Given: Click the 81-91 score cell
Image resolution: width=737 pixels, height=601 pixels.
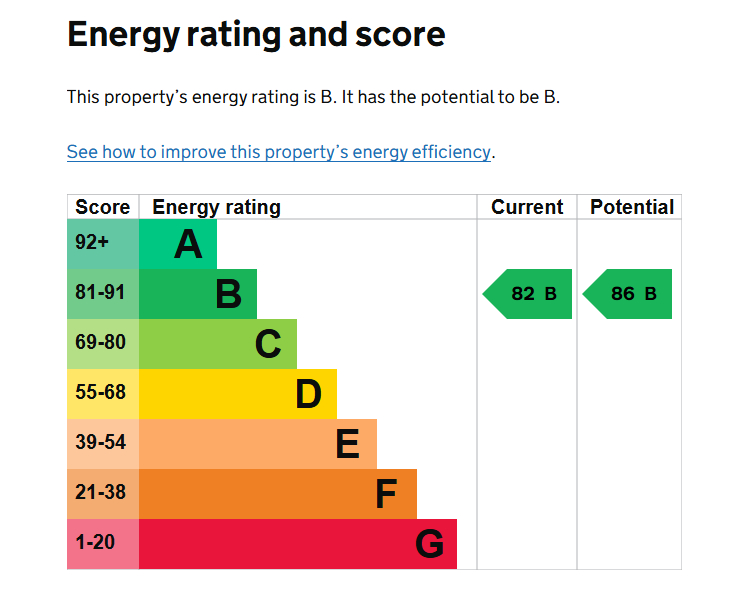Looking at the screenshot, I should 103,294.
